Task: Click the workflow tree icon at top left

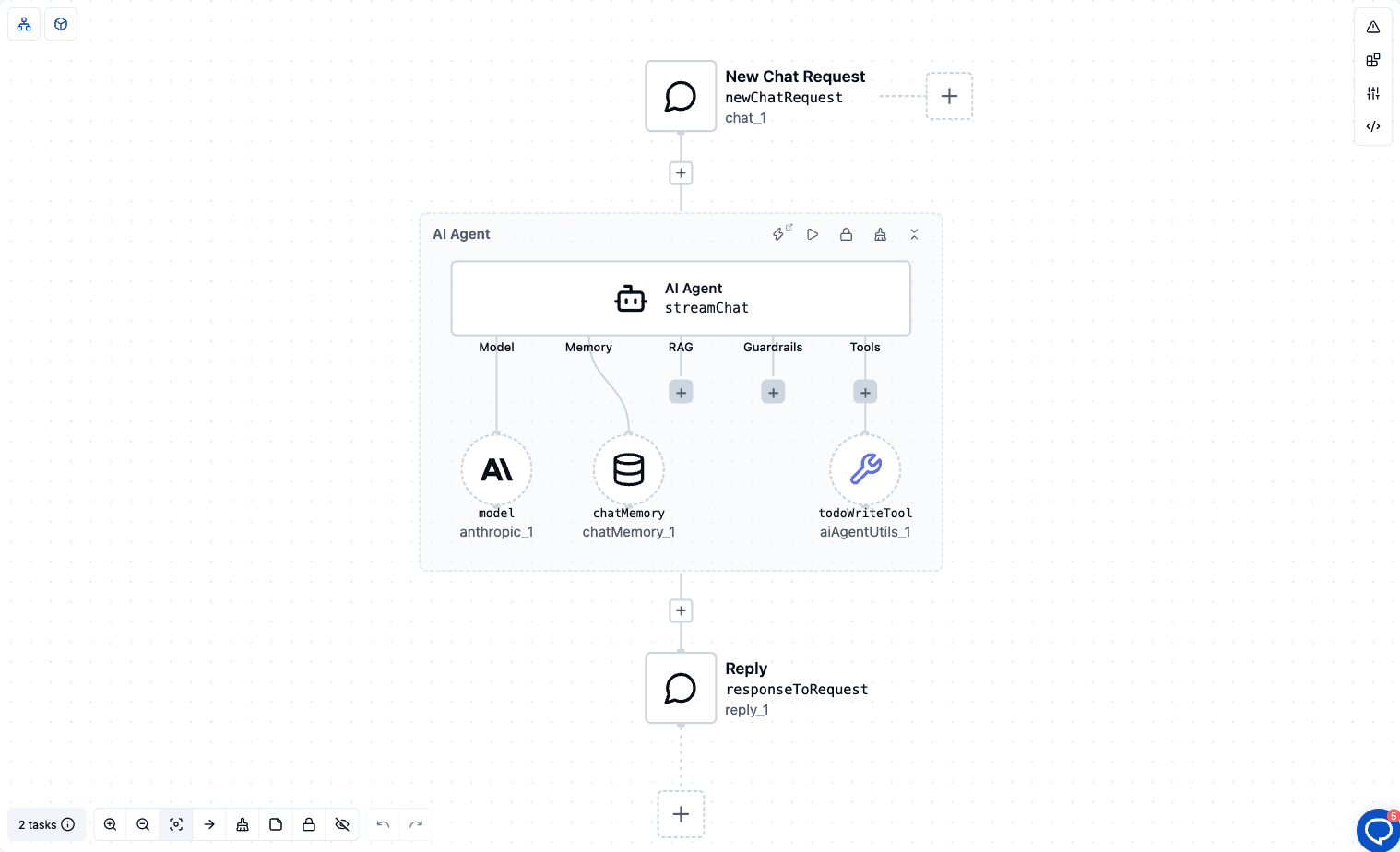Action: tap(24, 24)
